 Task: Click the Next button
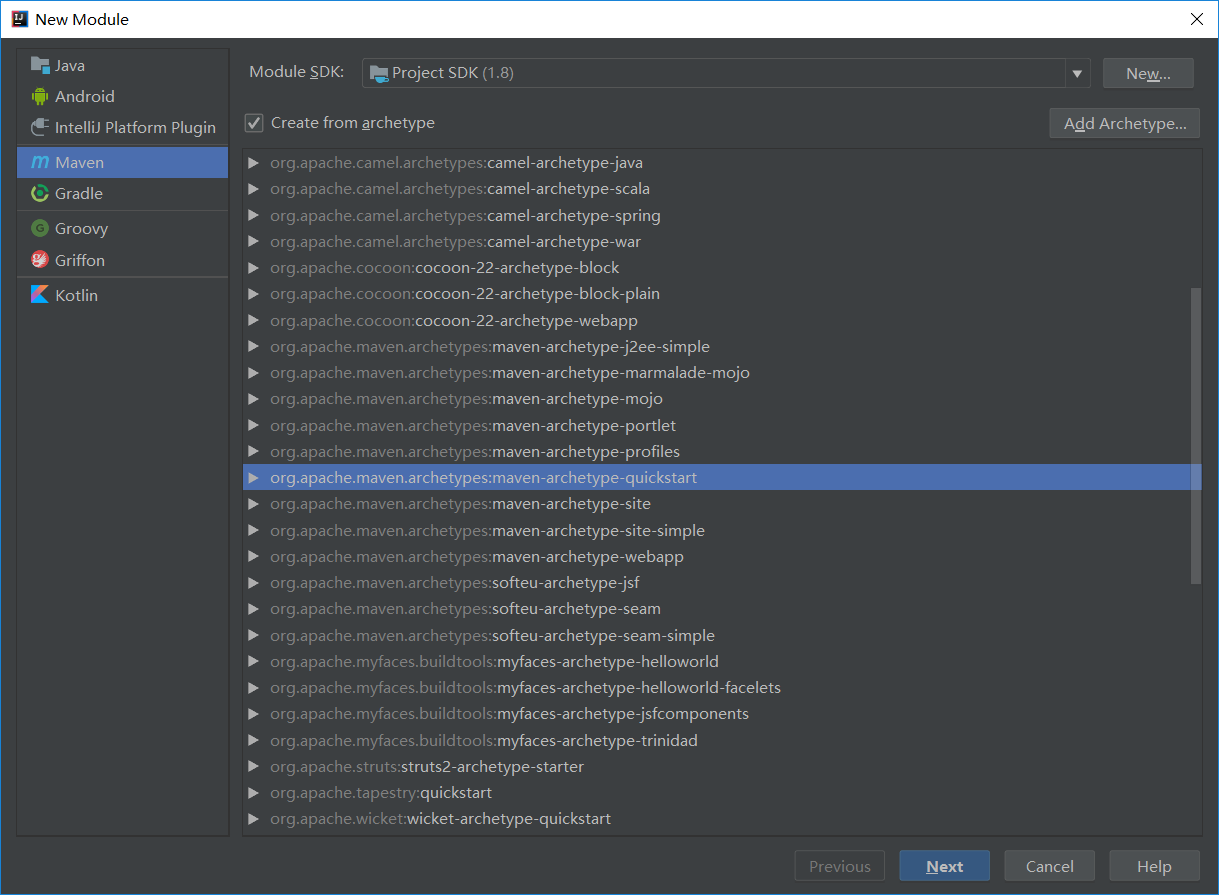point(945,866)
